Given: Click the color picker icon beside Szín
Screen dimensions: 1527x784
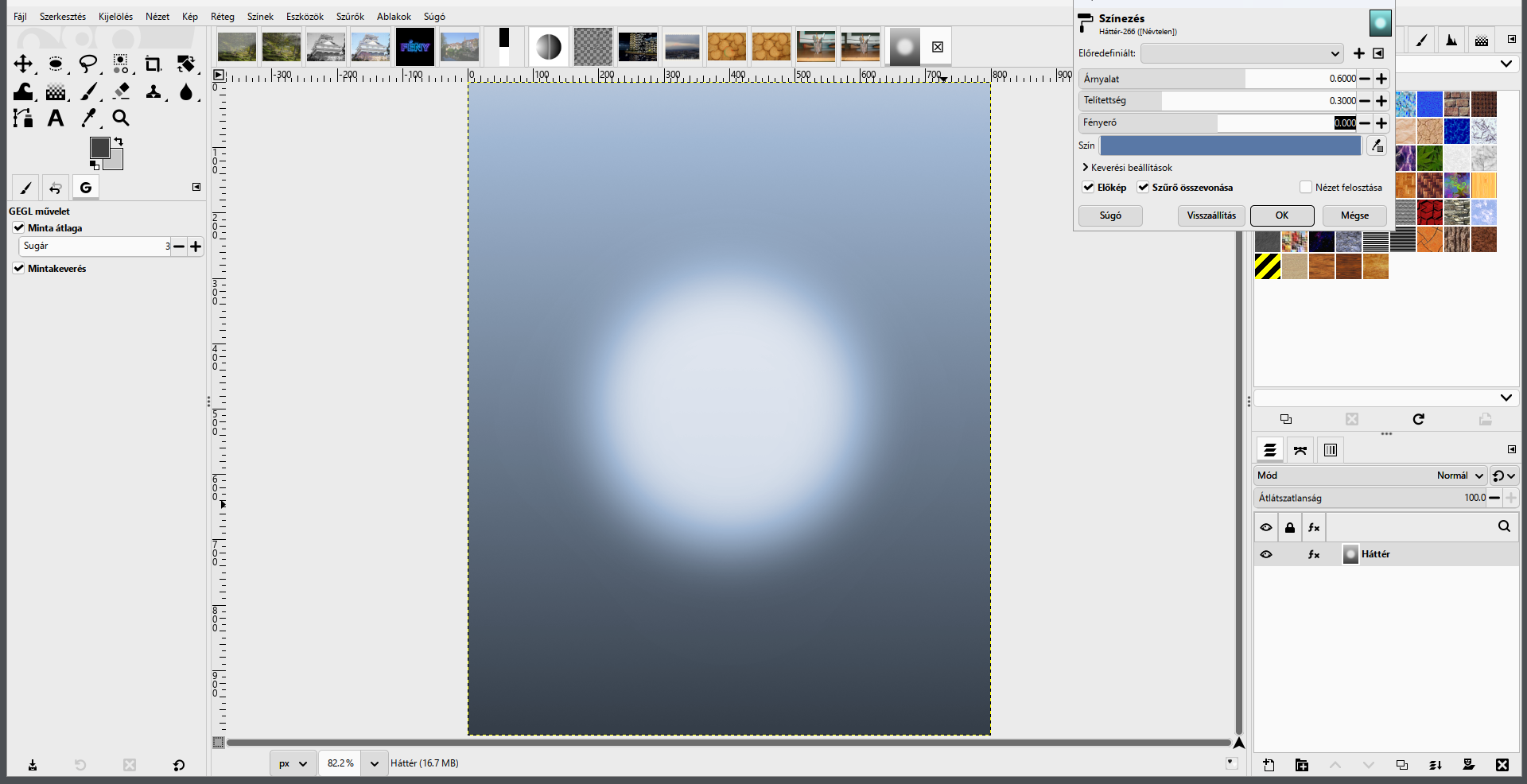Looking at the screenshot, I should coord(1377,146).
